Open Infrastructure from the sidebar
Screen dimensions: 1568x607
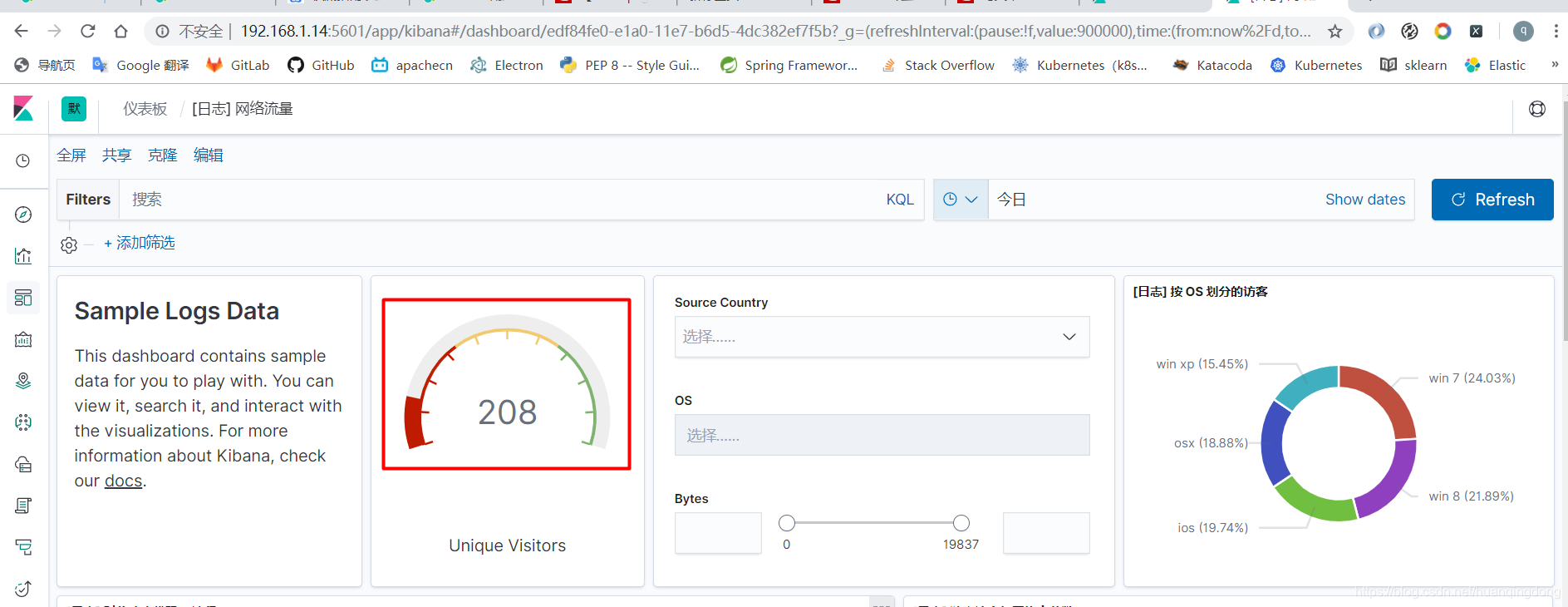(x=23, y=464)
